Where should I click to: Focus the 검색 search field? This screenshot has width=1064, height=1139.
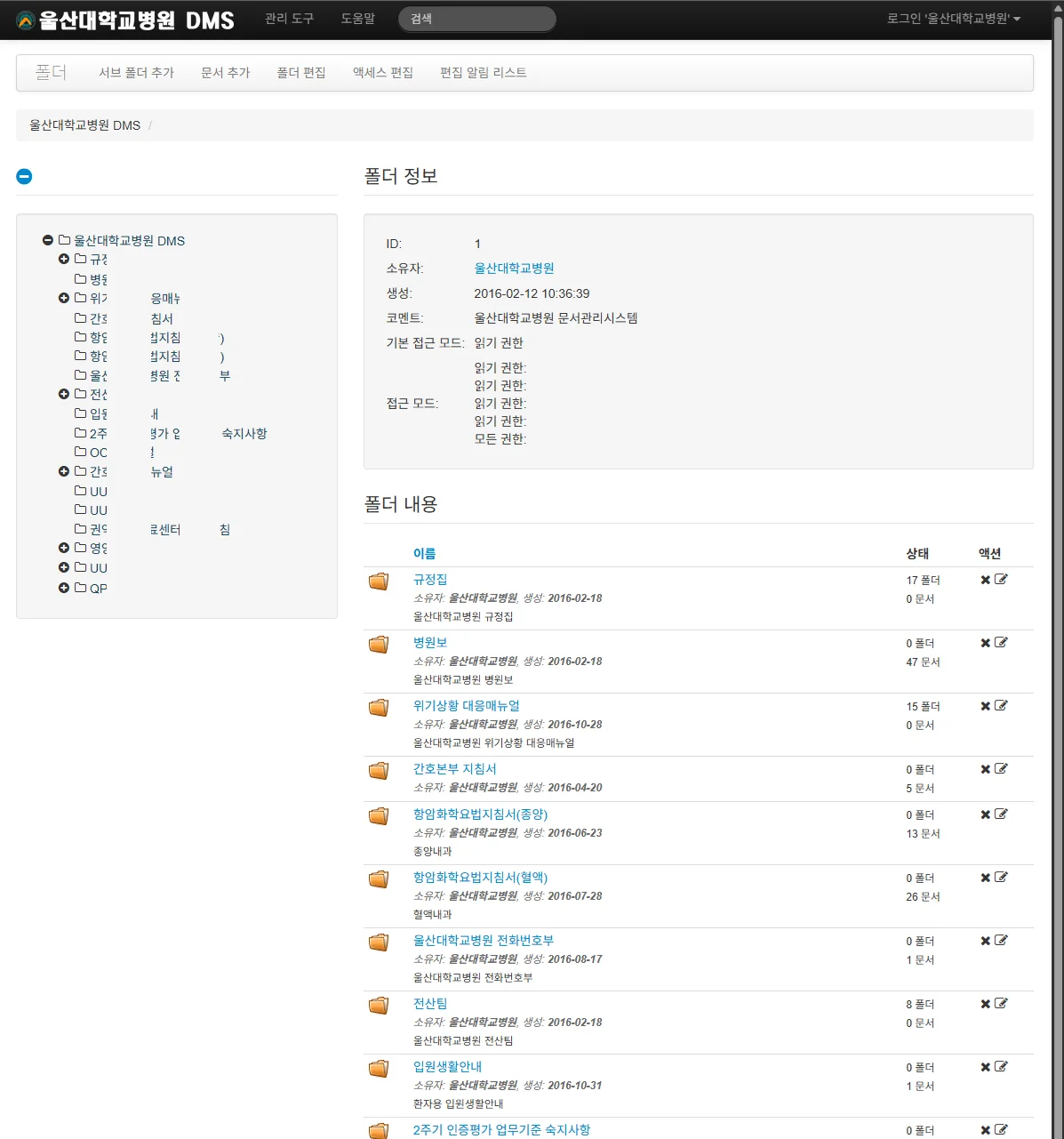point(477,19)
